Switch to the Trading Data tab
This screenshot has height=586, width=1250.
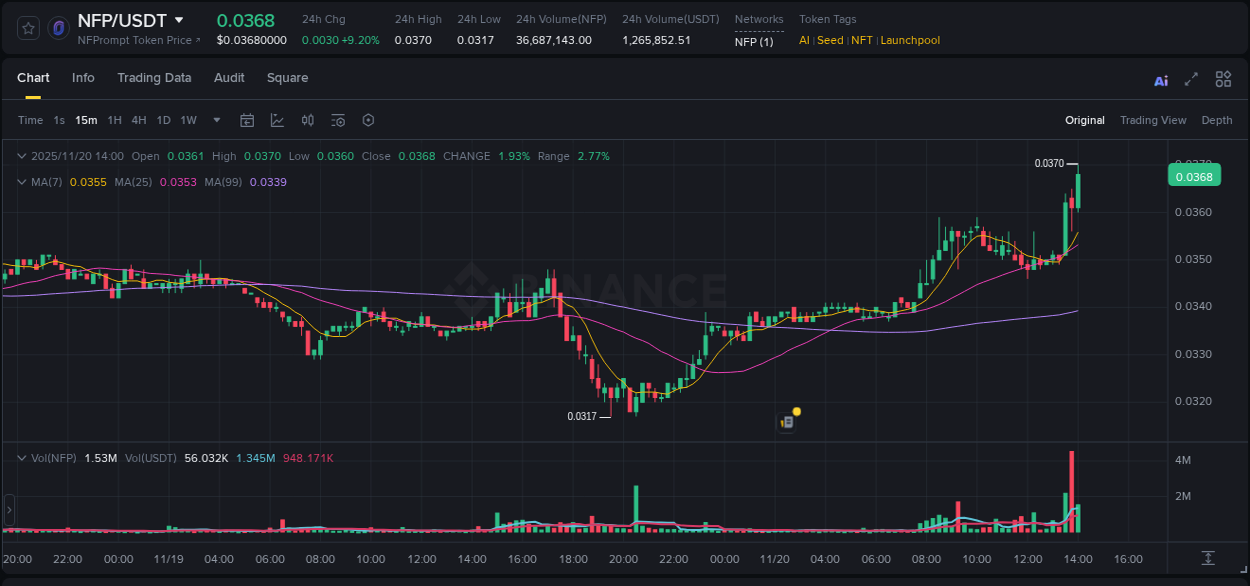pyautogui.click(x=154, y=77)
